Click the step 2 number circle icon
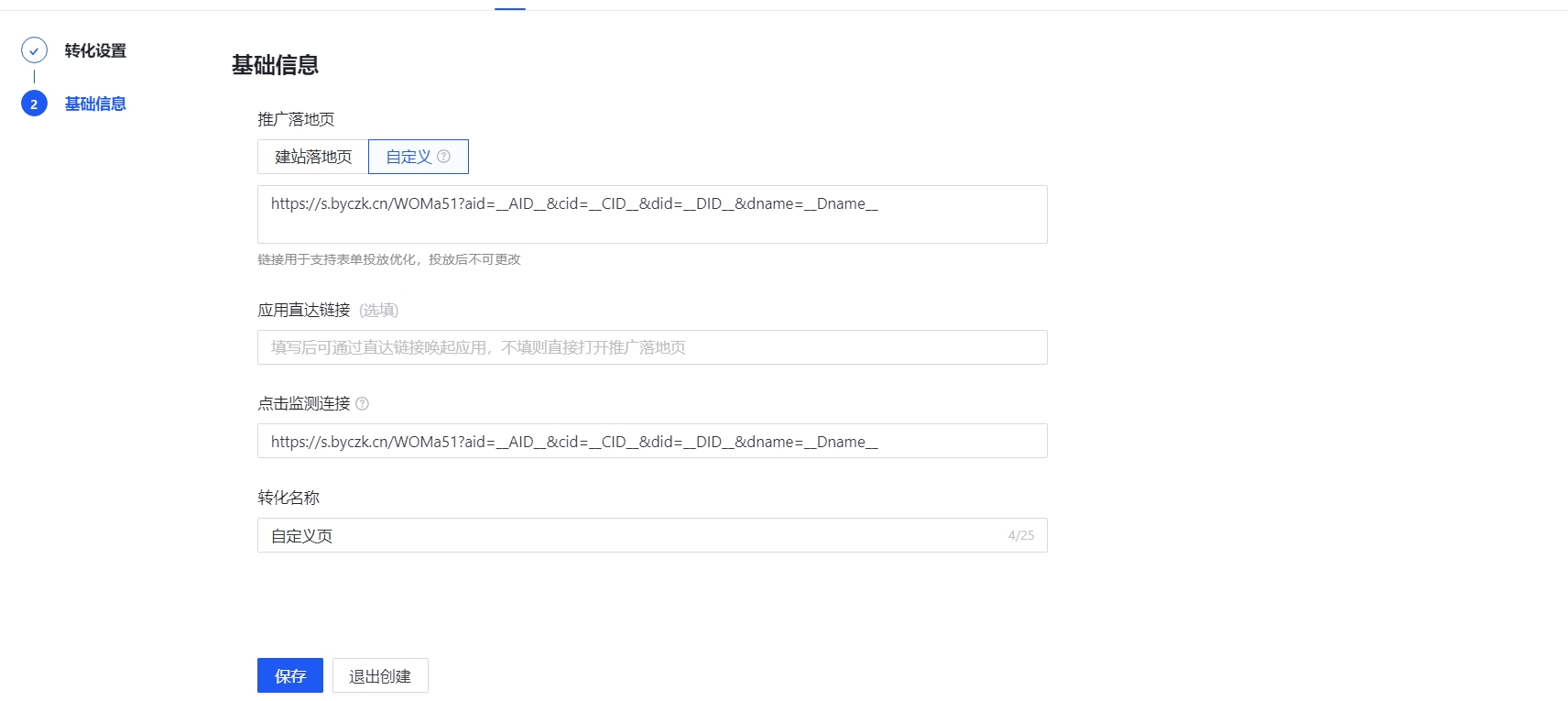Screen dimensions: 1568x701 [34, 104]
